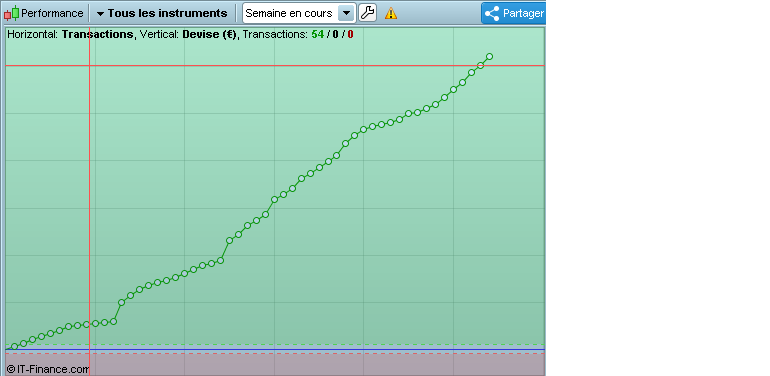770x376 pixels.
Task: Click the Devise (€) vertical axis label
Action: coord(209,34)
